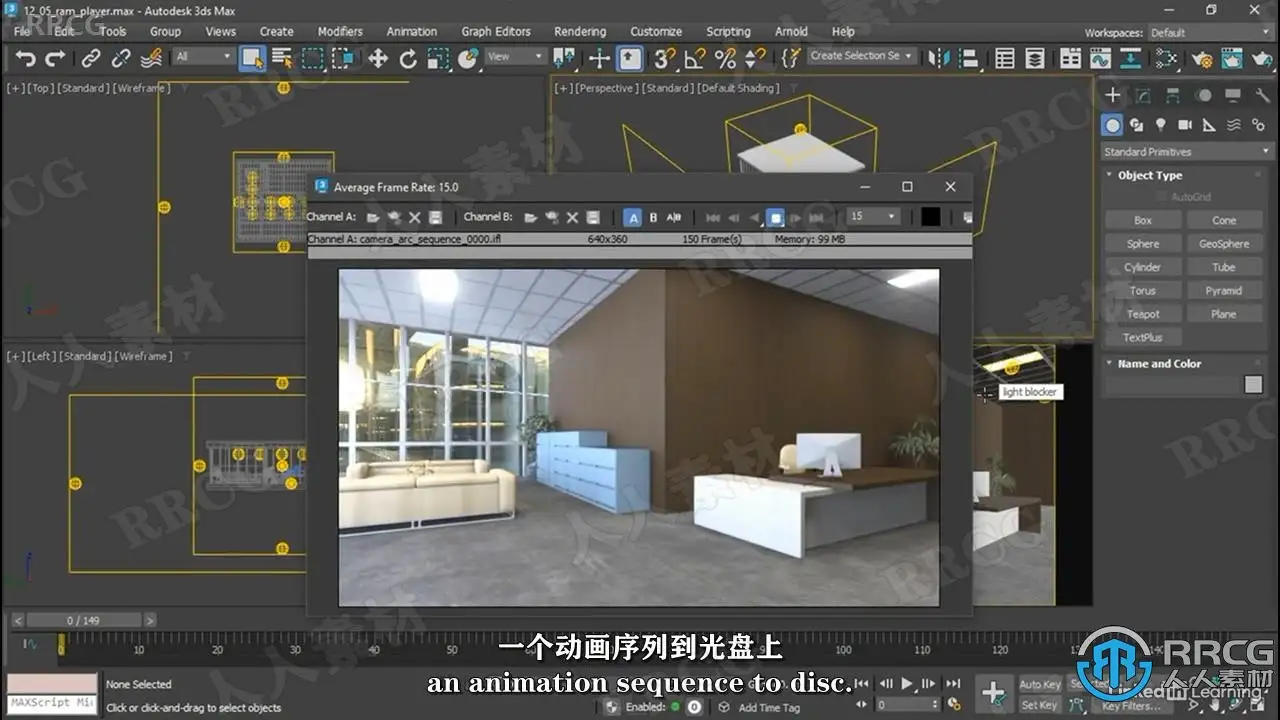Save Channel A with its disk icon
Viewport: 1280px width, 720px height.
[x=435, y=217]
